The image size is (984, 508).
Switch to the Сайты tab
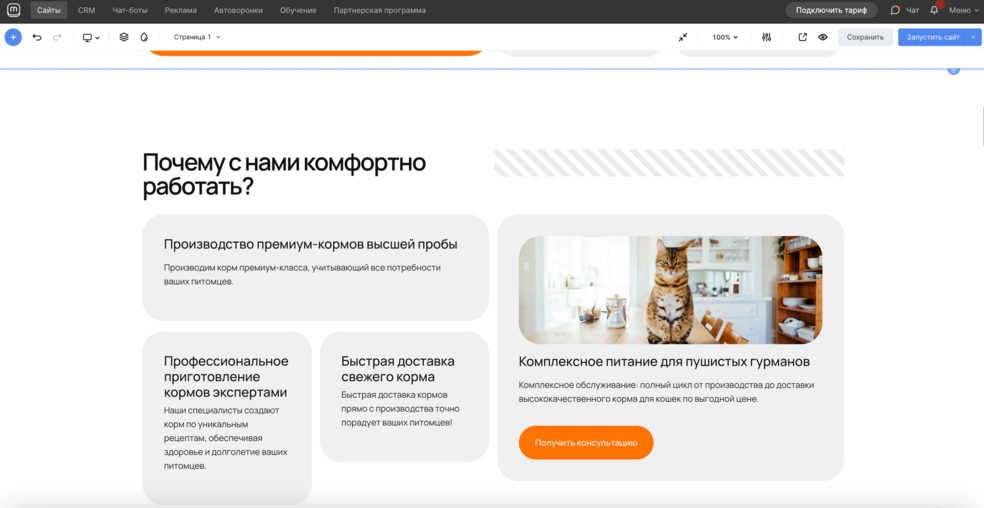(49, 10)
